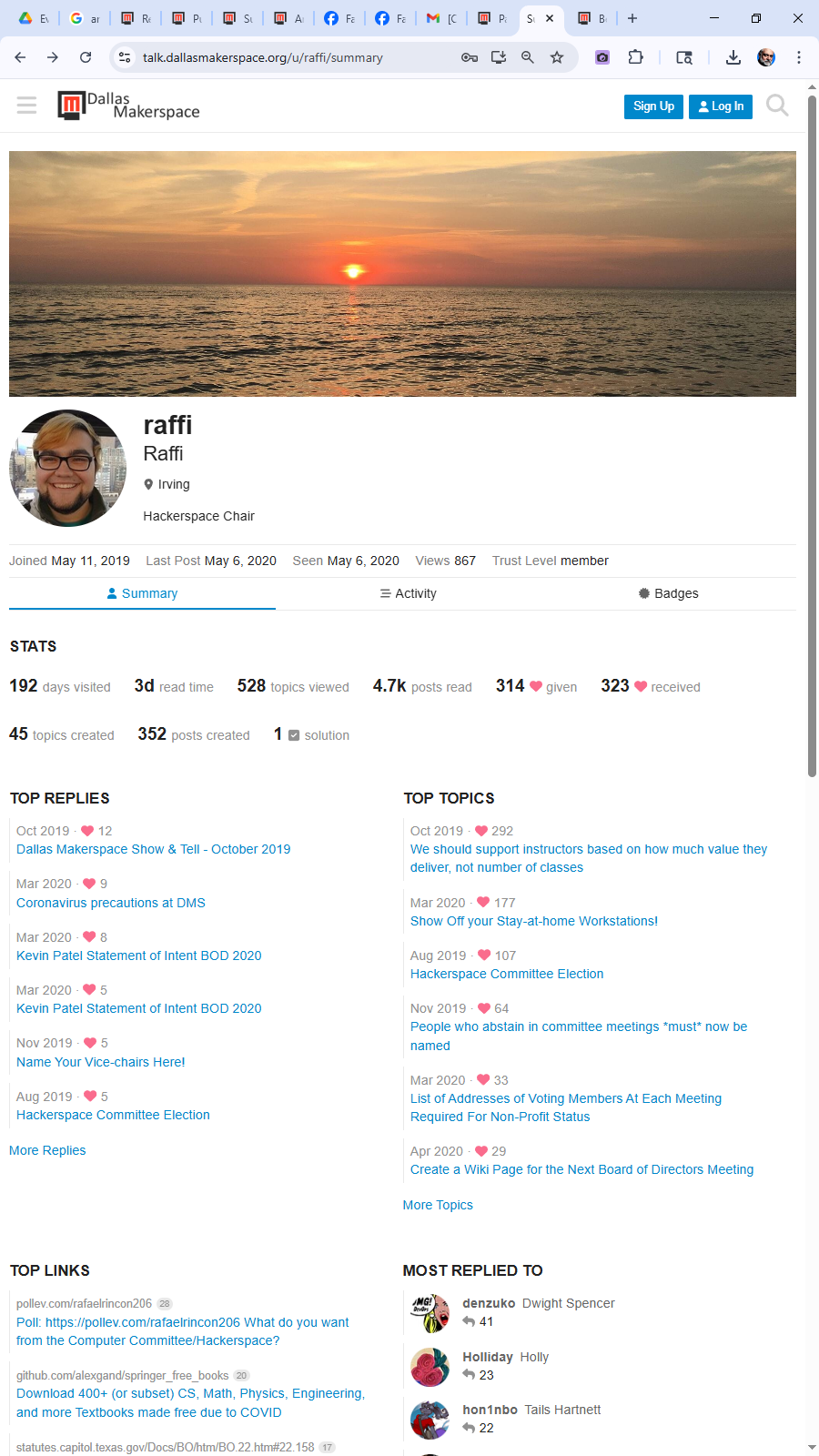Switch to the Badges tab
Screen dimensions: 819x1456
[x=668, y=593]
